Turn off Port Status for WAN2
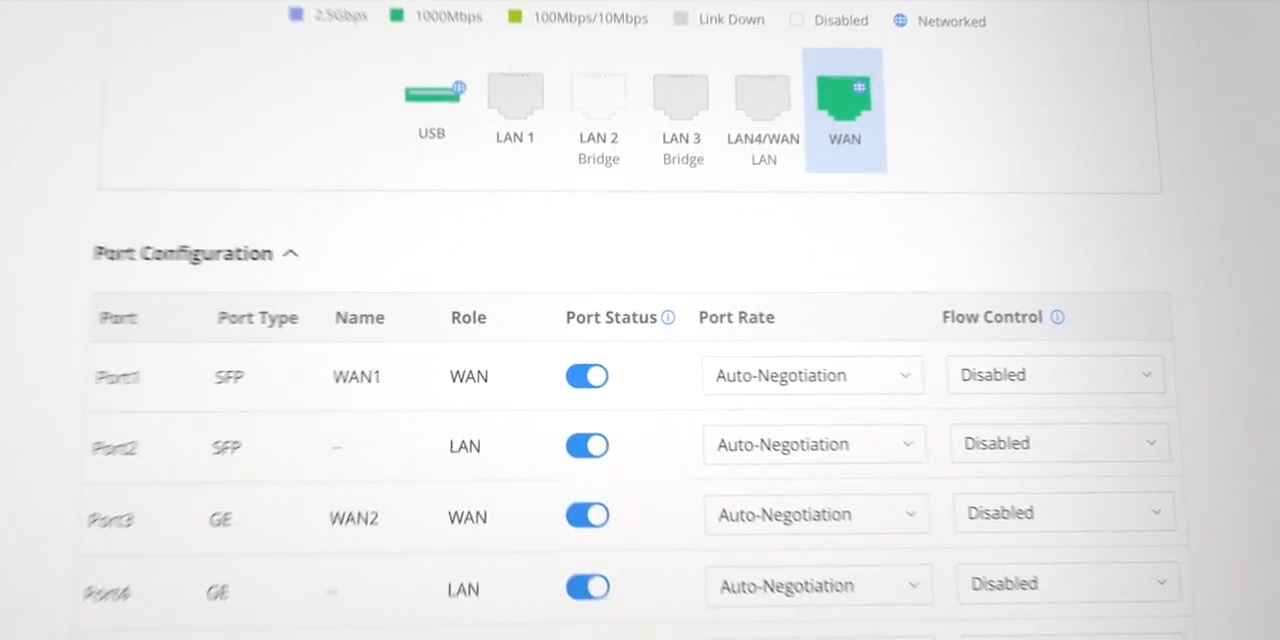1280x640 pixels. click(x=587, y=515)
